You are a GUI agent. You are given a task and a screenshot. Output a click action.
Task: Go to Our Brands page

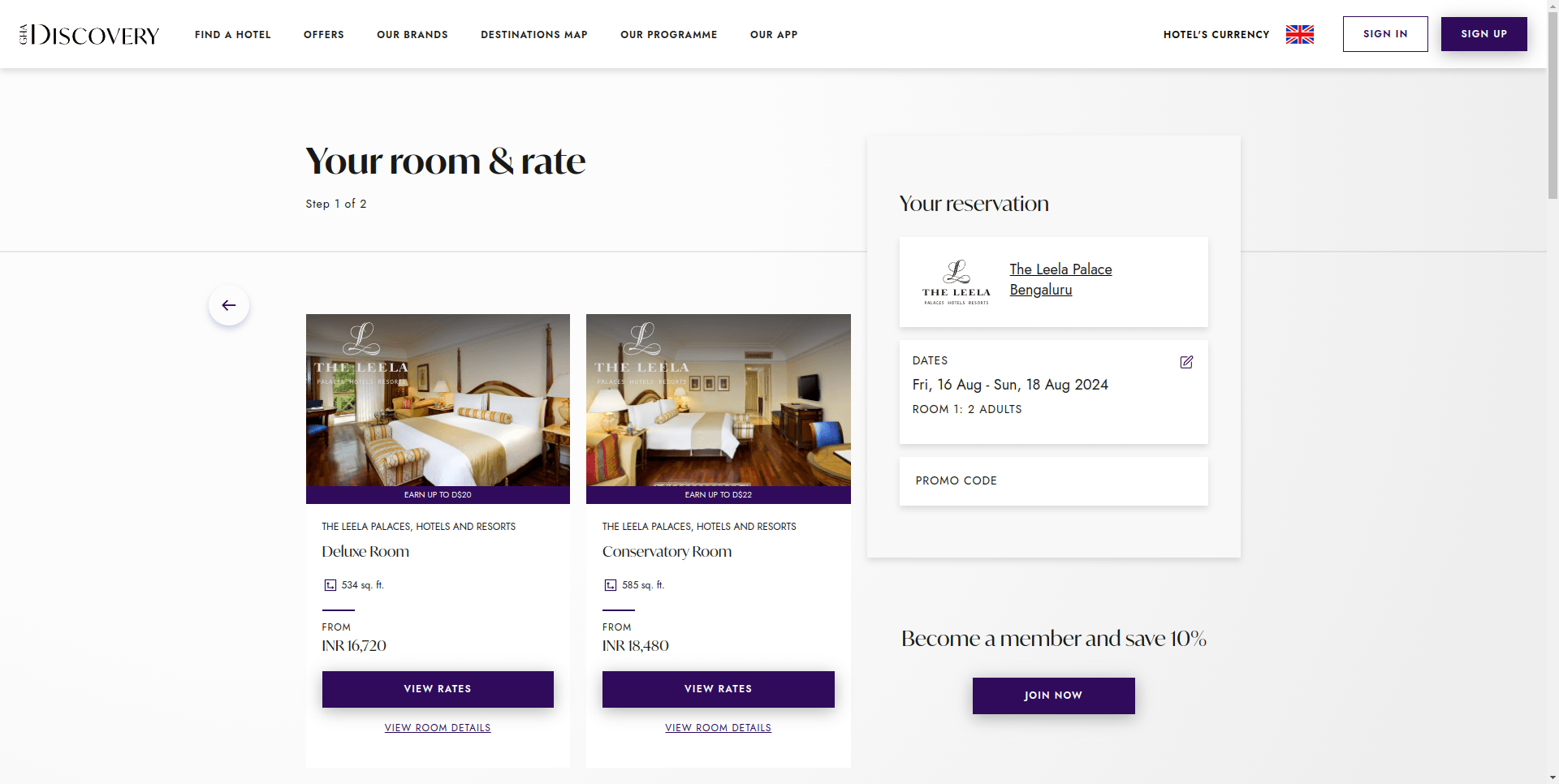(412, 35)
